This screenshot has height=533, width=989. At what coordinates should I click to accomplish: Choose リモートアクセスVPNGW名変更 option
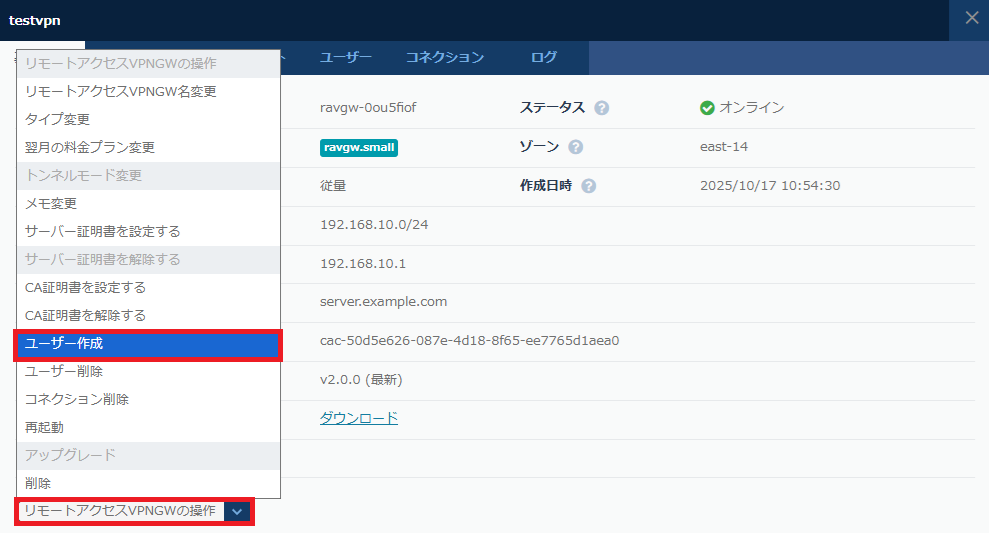pyautogui.click(x=120, y=91)
